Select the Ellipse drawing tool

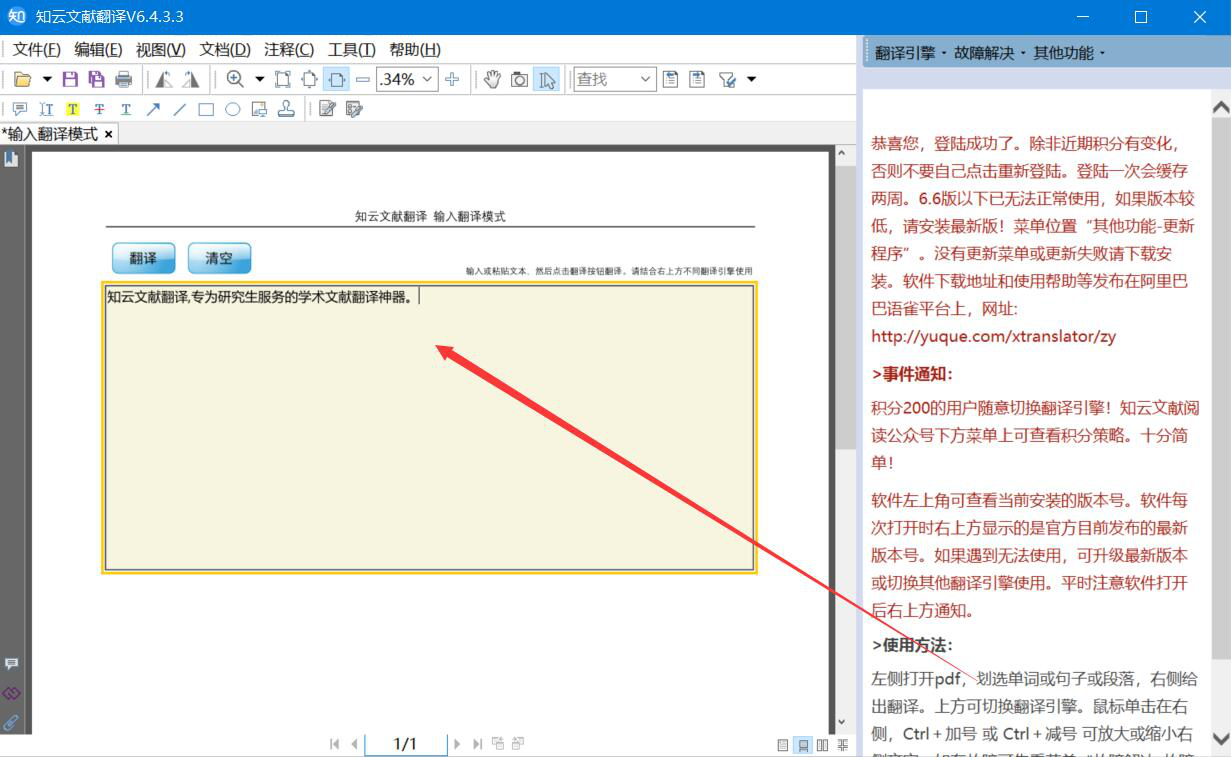(x=232, y=109)
